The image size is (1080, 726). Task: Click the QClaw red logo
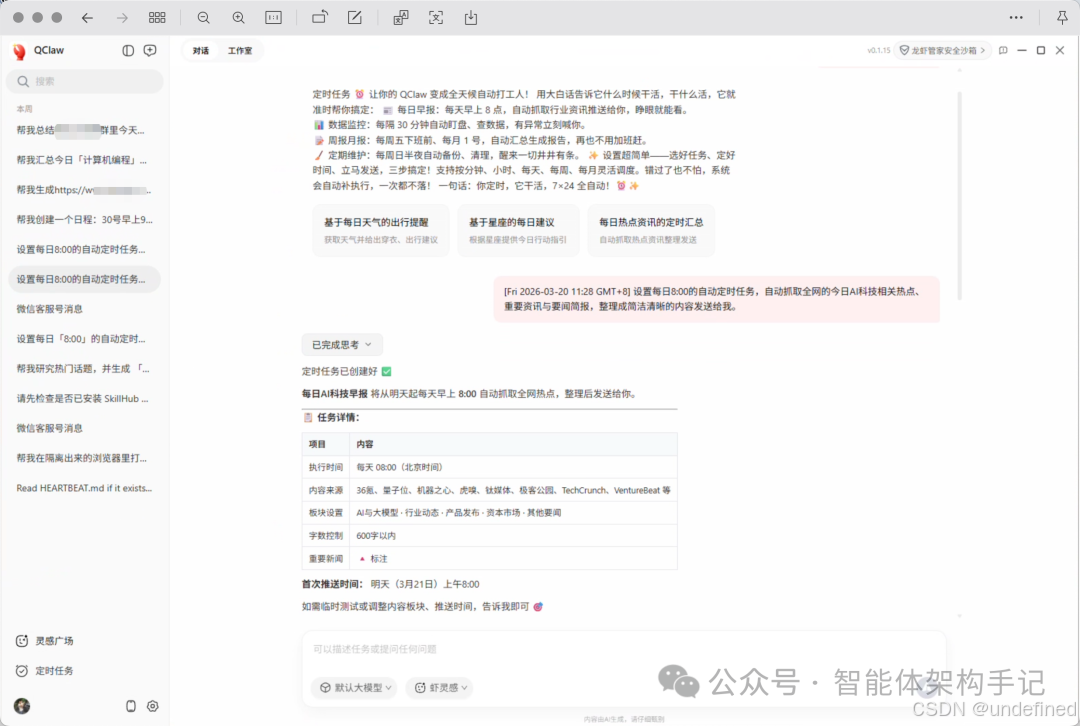tap(19, 52)
